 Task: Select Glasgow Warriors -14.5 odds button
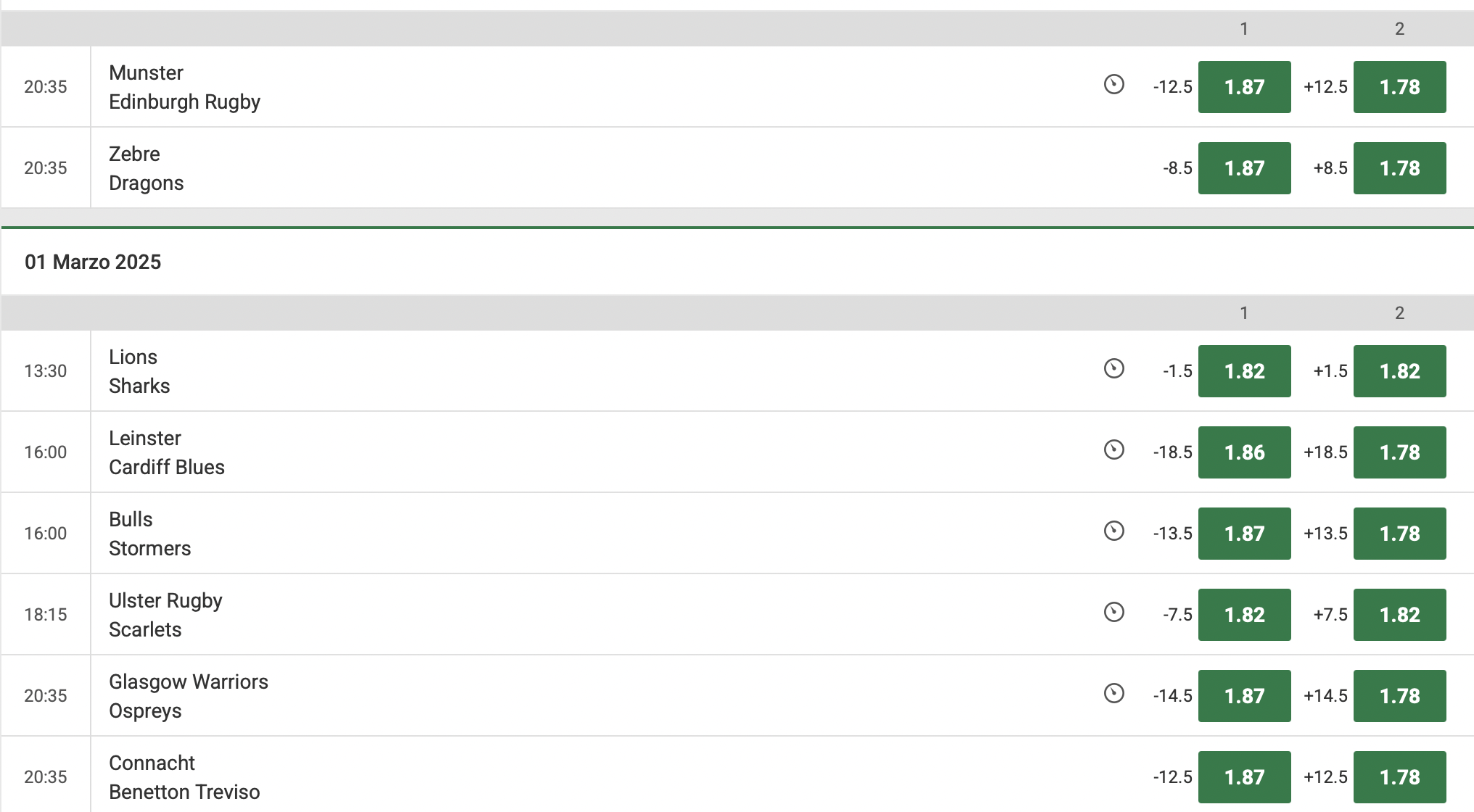pyautogui.click(x=1244, y=696)
